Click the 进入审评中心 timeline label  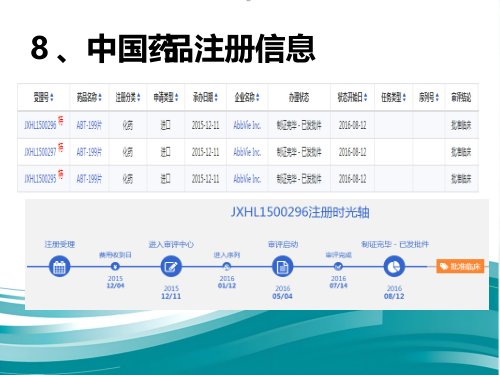coord(171,244)
